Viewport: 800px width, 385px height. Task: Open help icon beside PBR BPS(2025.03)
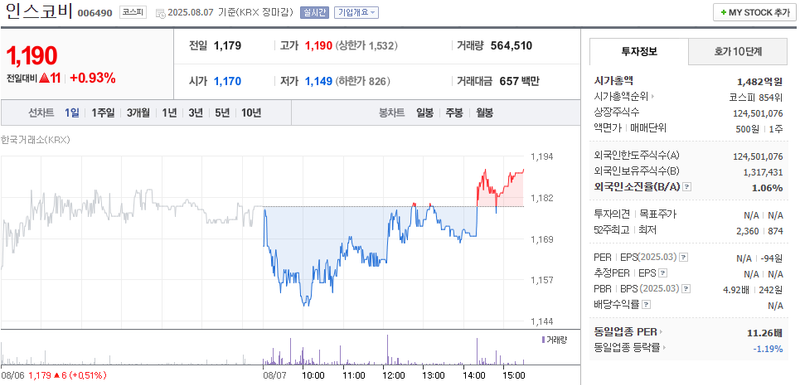click(x=686, y=289)
